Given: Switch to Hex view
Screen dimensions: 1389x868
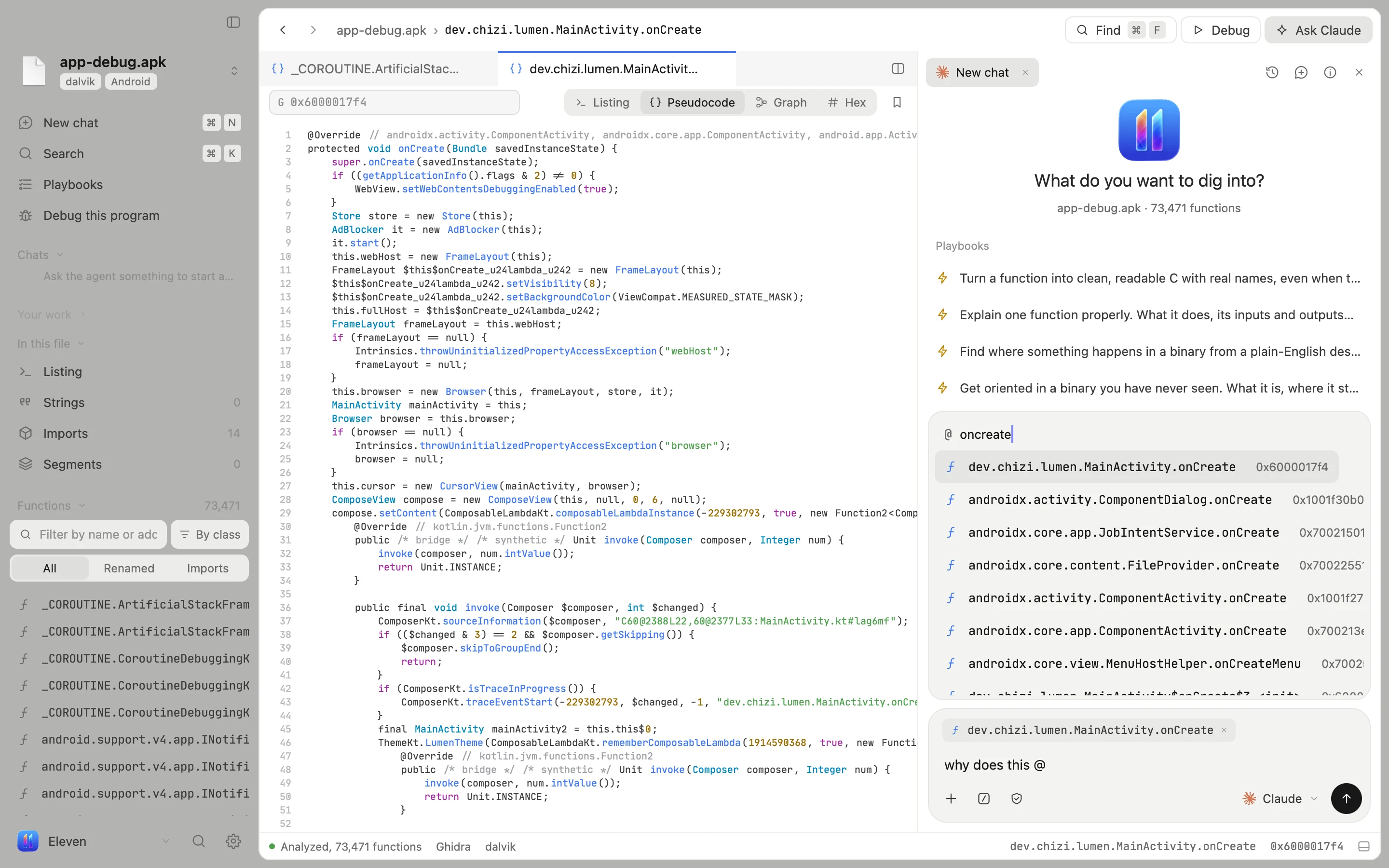Looking at the screenshot, I should pyautogui.click(x=846, y=102).
